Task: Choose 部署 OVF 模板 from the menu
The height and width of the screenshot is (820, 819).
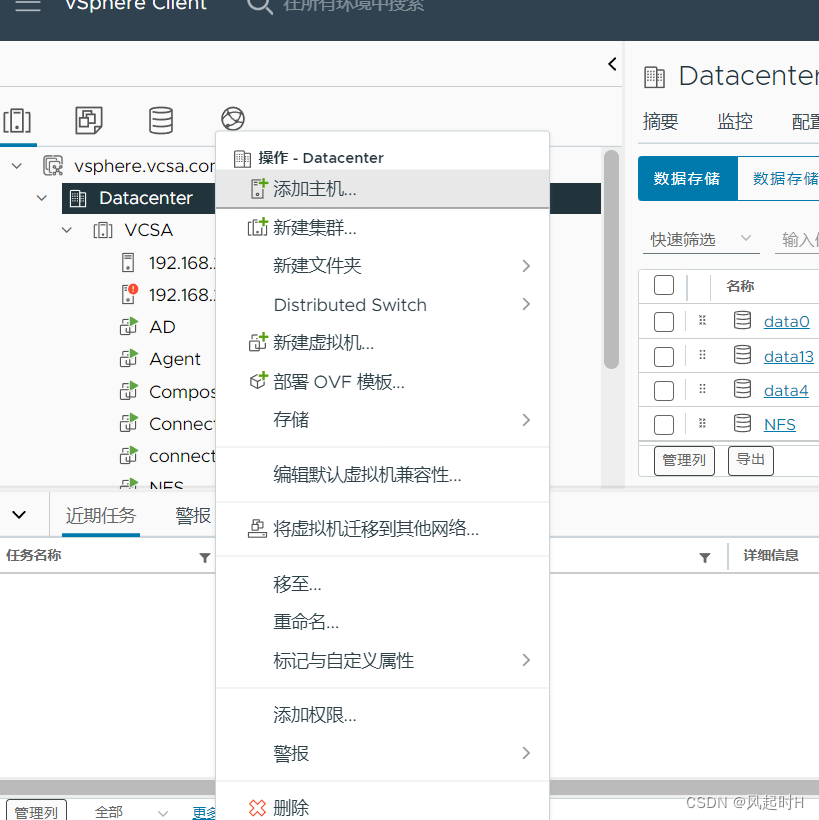Action: pyautogui.click(x=383, y=382)
